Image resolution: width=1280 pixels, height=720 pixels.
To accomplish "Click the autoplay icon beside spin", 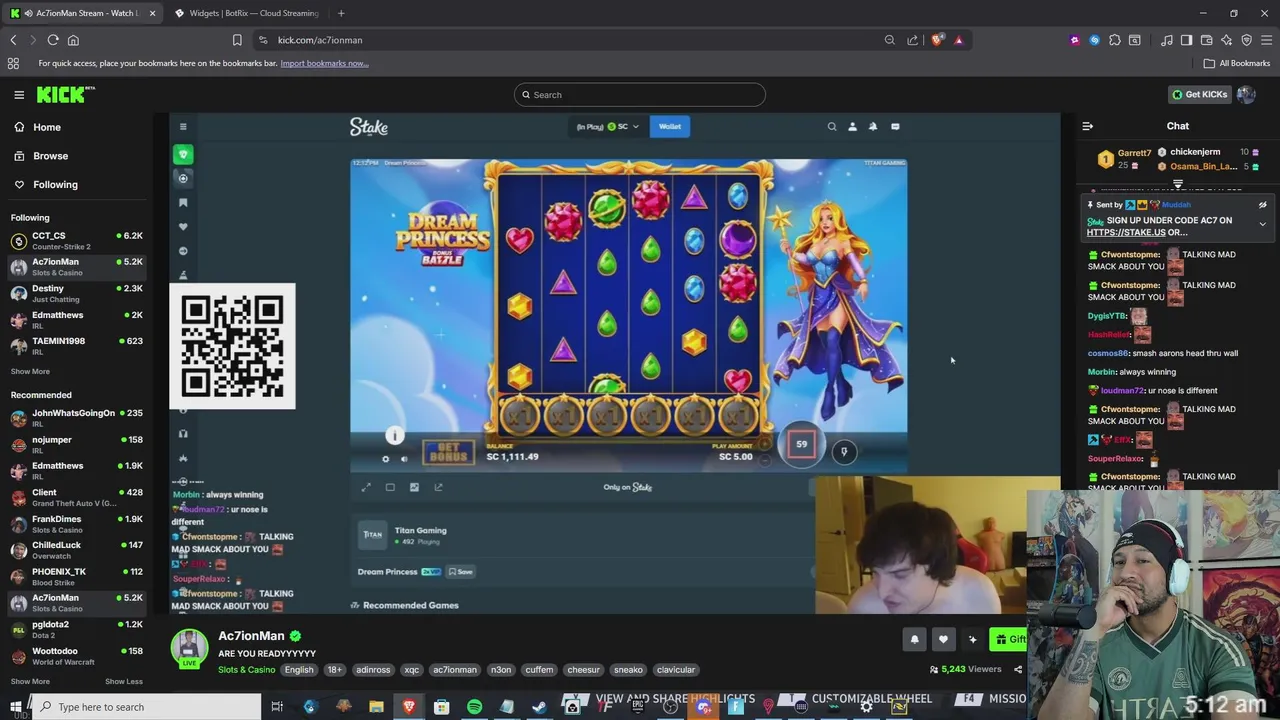I will pyautogui.click(x=843, y=452).
